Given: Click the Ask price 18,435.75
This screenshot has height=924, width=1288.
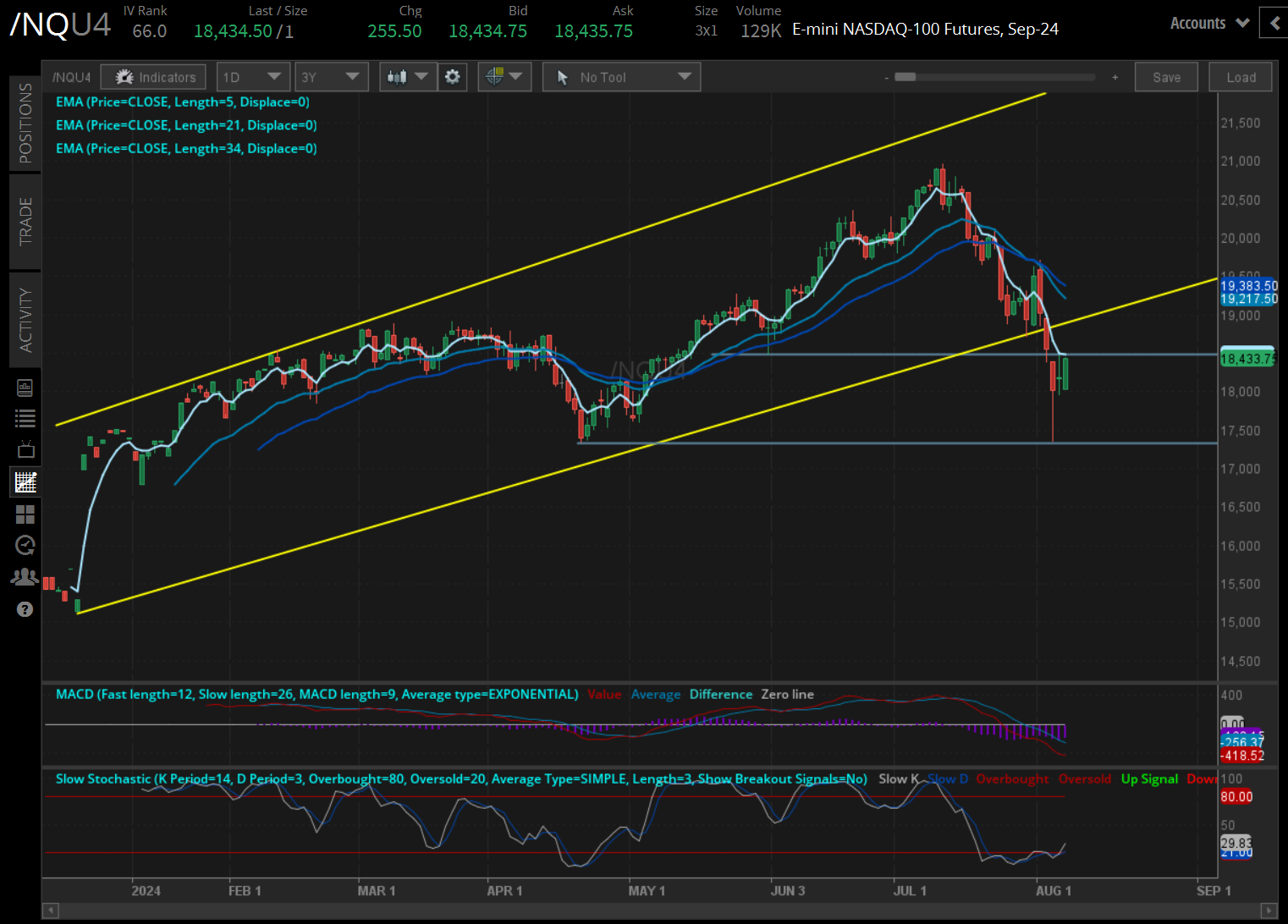Looking at the screenshot, I should coord(593,31).
